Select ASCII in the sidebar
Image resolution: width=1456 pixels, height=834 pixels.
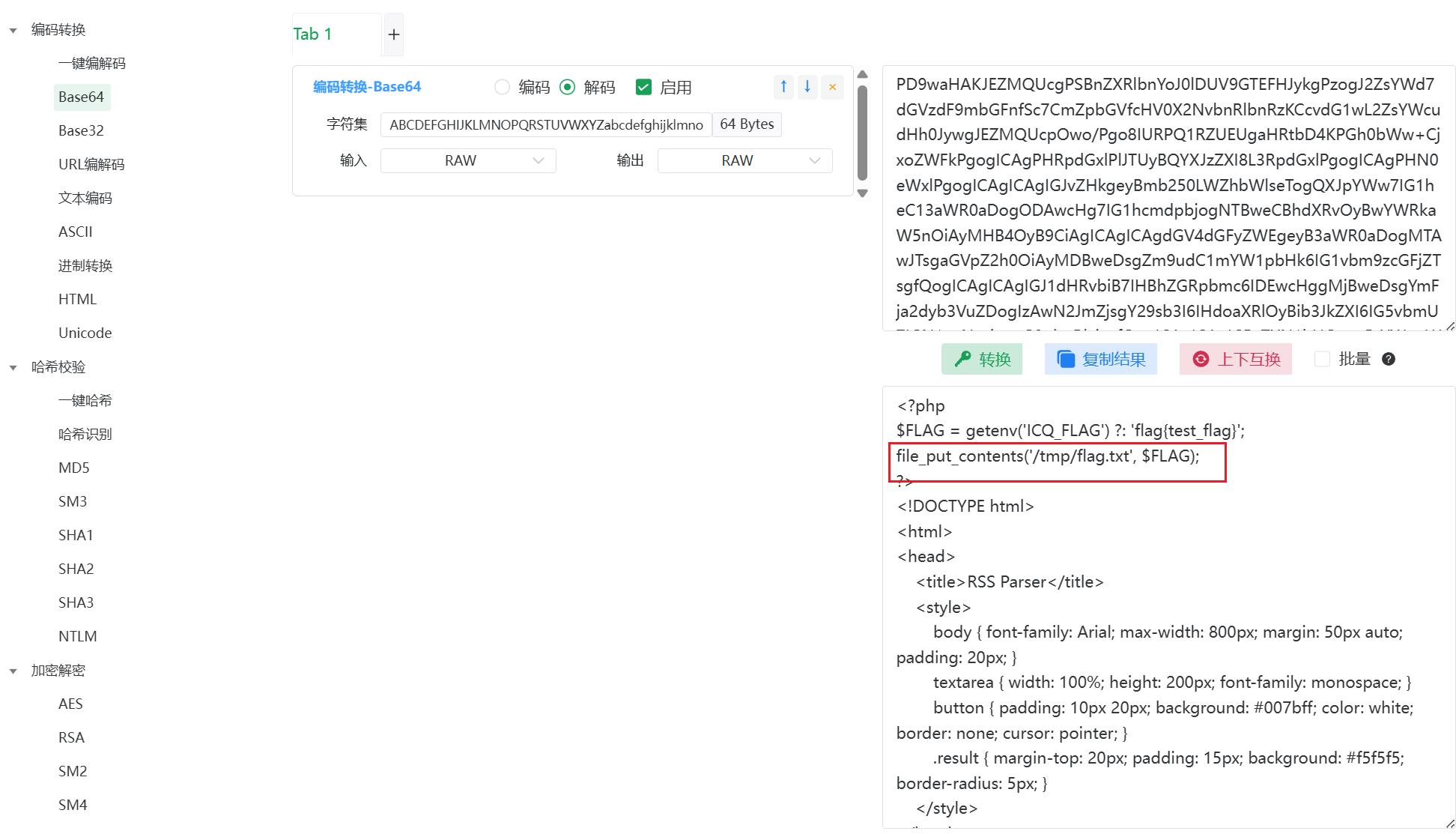[76, 232]
